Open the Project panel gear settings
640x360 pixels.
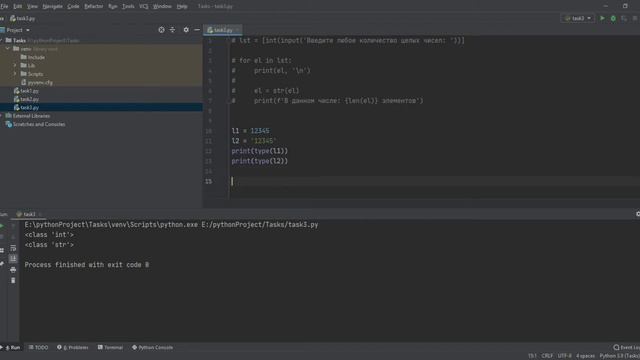pyautogui.click(x=186, y=30)
